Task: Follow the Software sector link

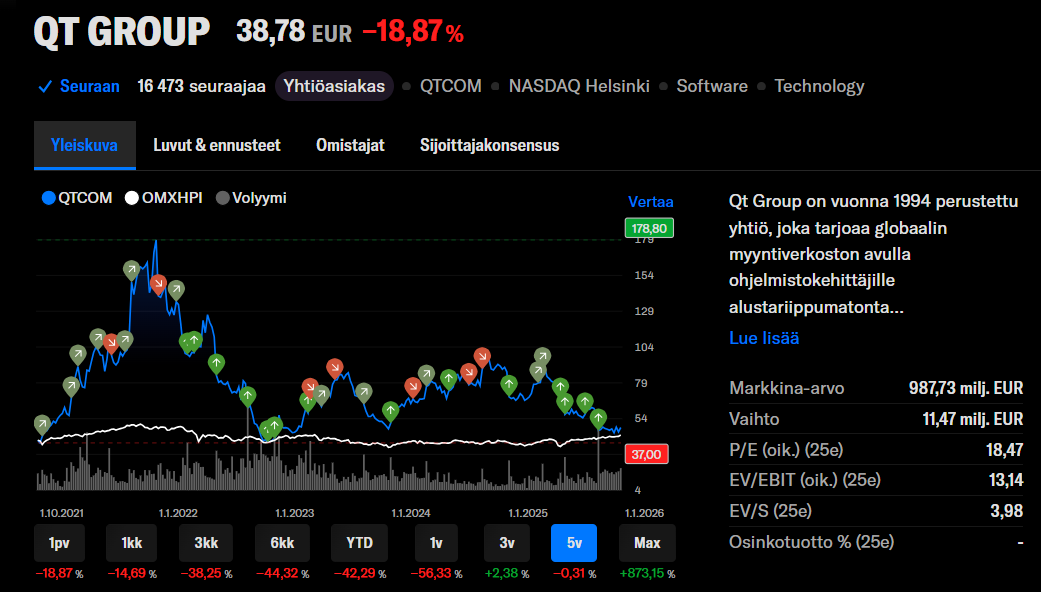Action: pyautogui.click(x=711, y=86)
